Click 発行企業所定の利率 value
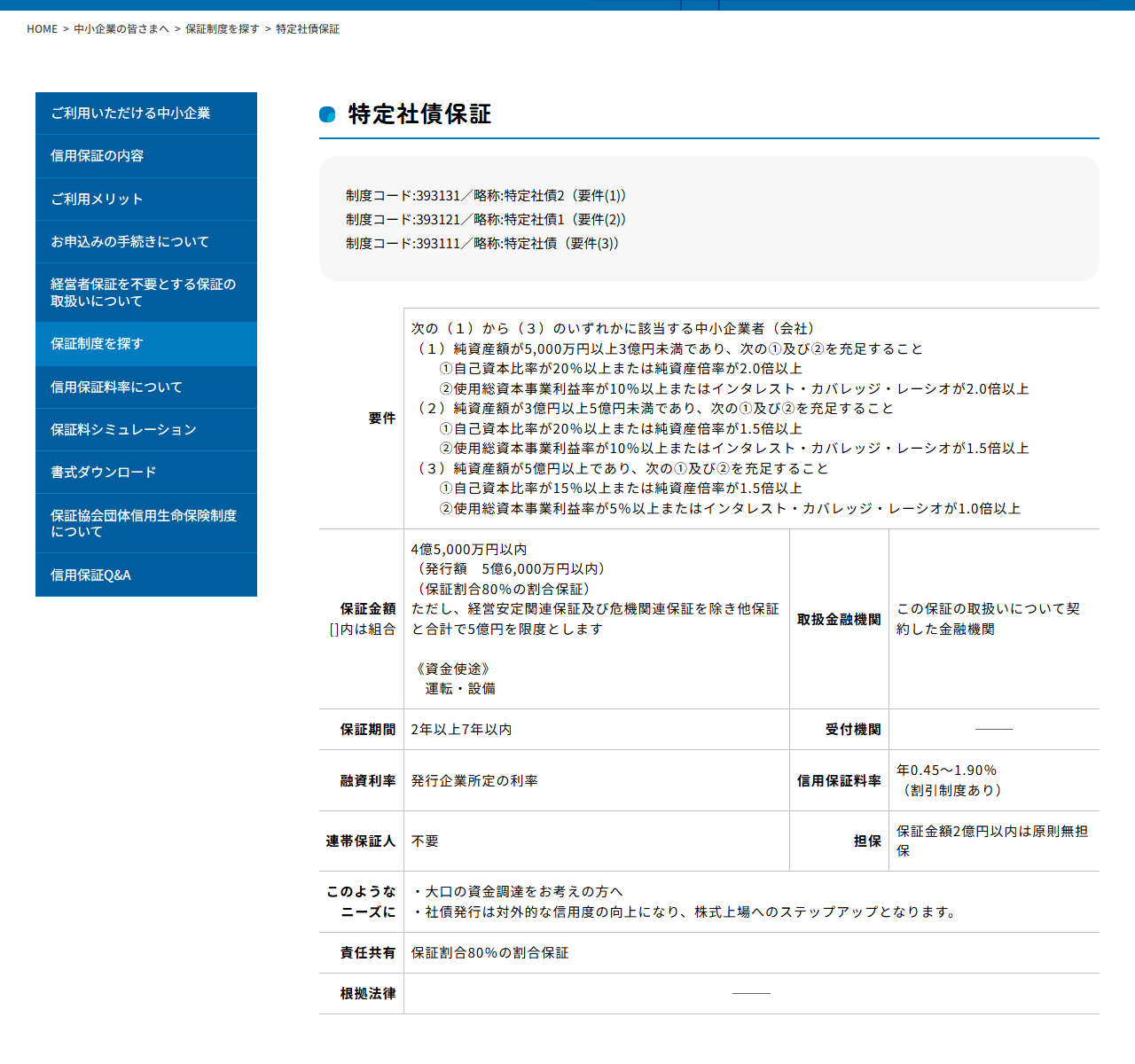Image resolution: width=1135 pixels, height=1064 pixels. tap(474, 781)
